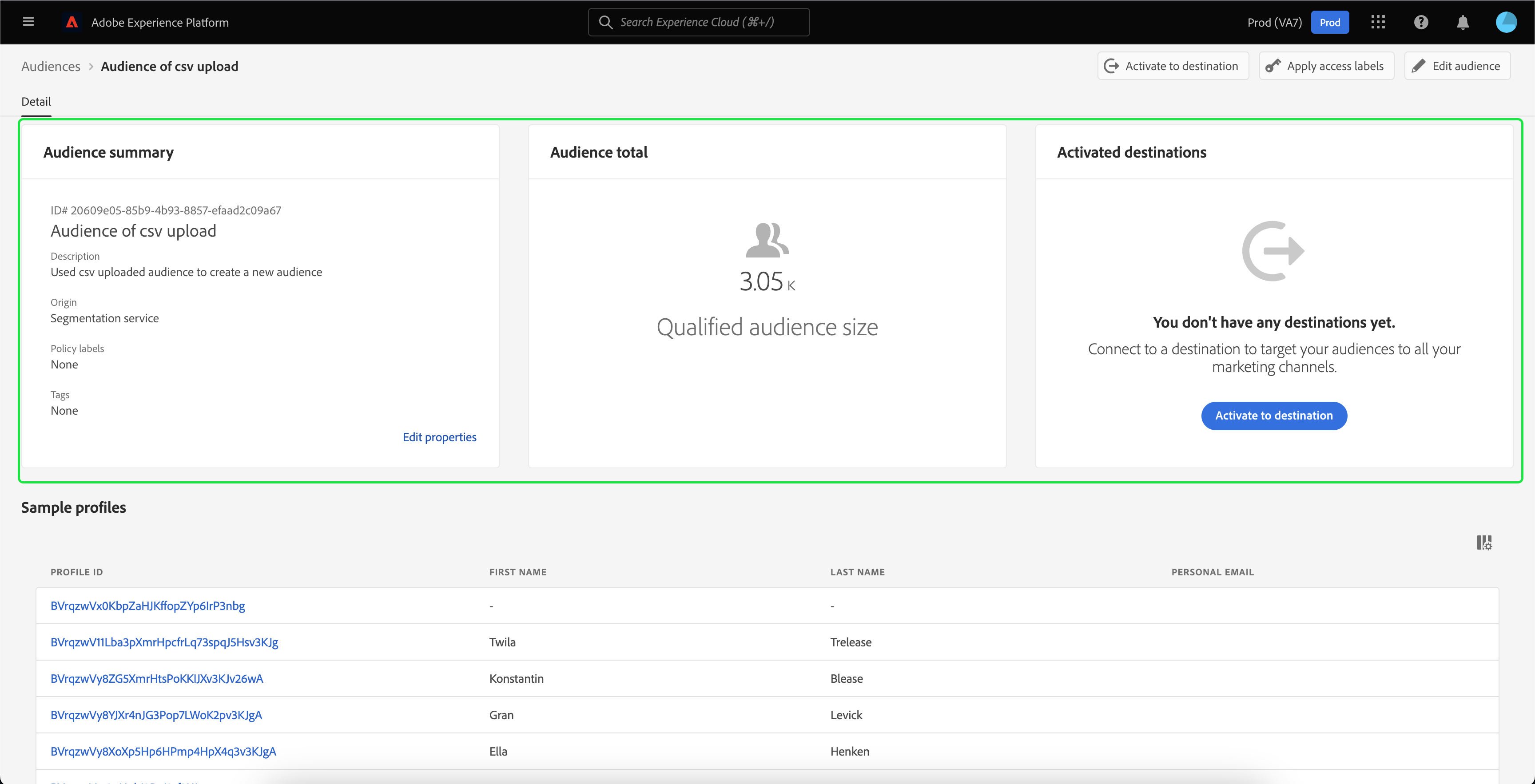The height and width of the screenshot is (784, 1535).
Task: Click Apply access labels button
Action: (1326, 66)
